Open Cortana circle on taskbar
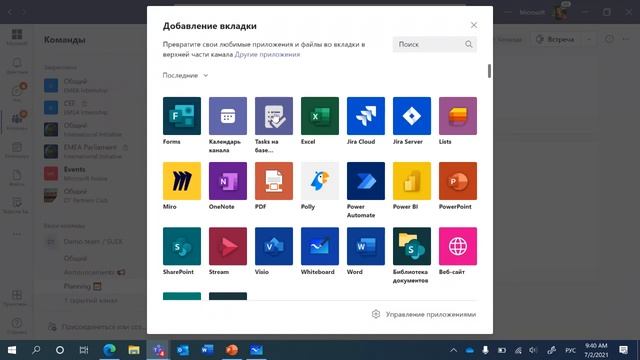The width and height of the screenshot is (640, 360). pyautogui.click(x=60, y=350)
